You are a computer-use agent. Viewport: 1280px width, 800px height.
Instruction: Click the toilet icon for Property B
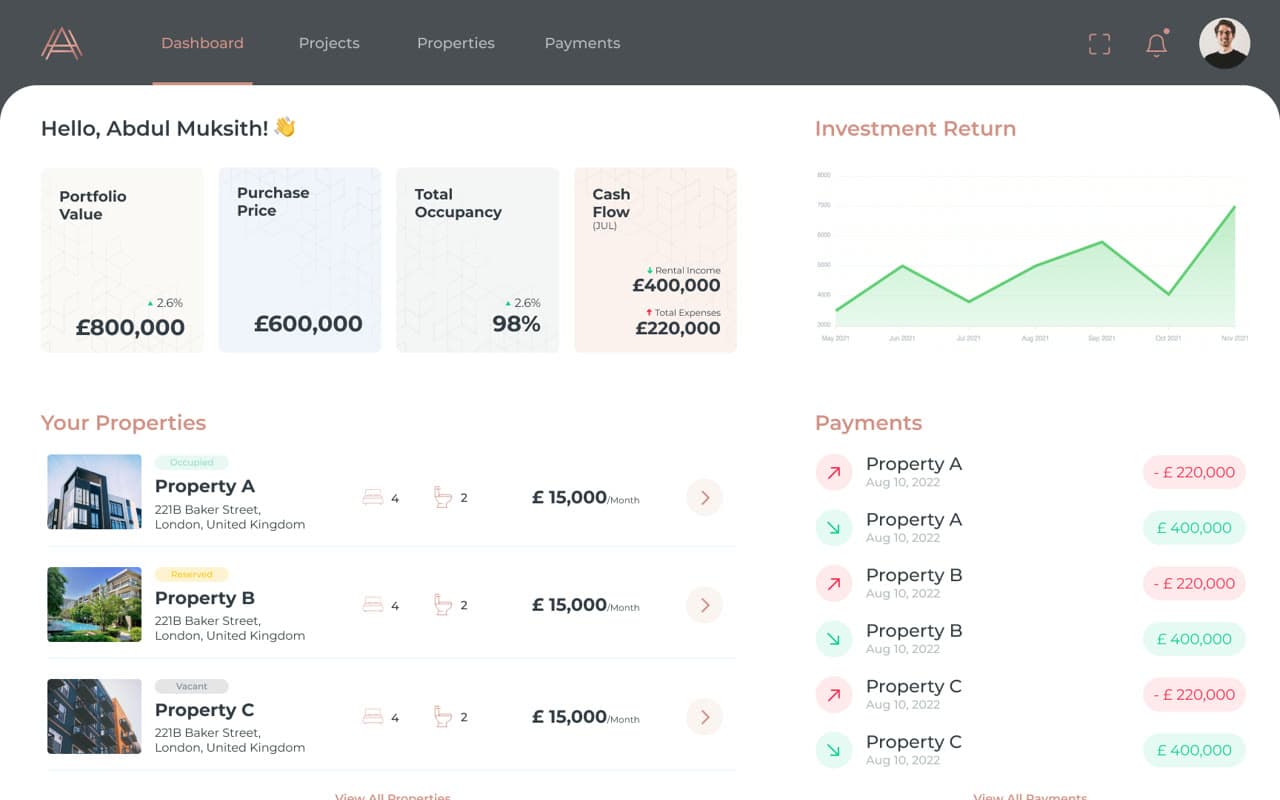[x=443, y=605]
